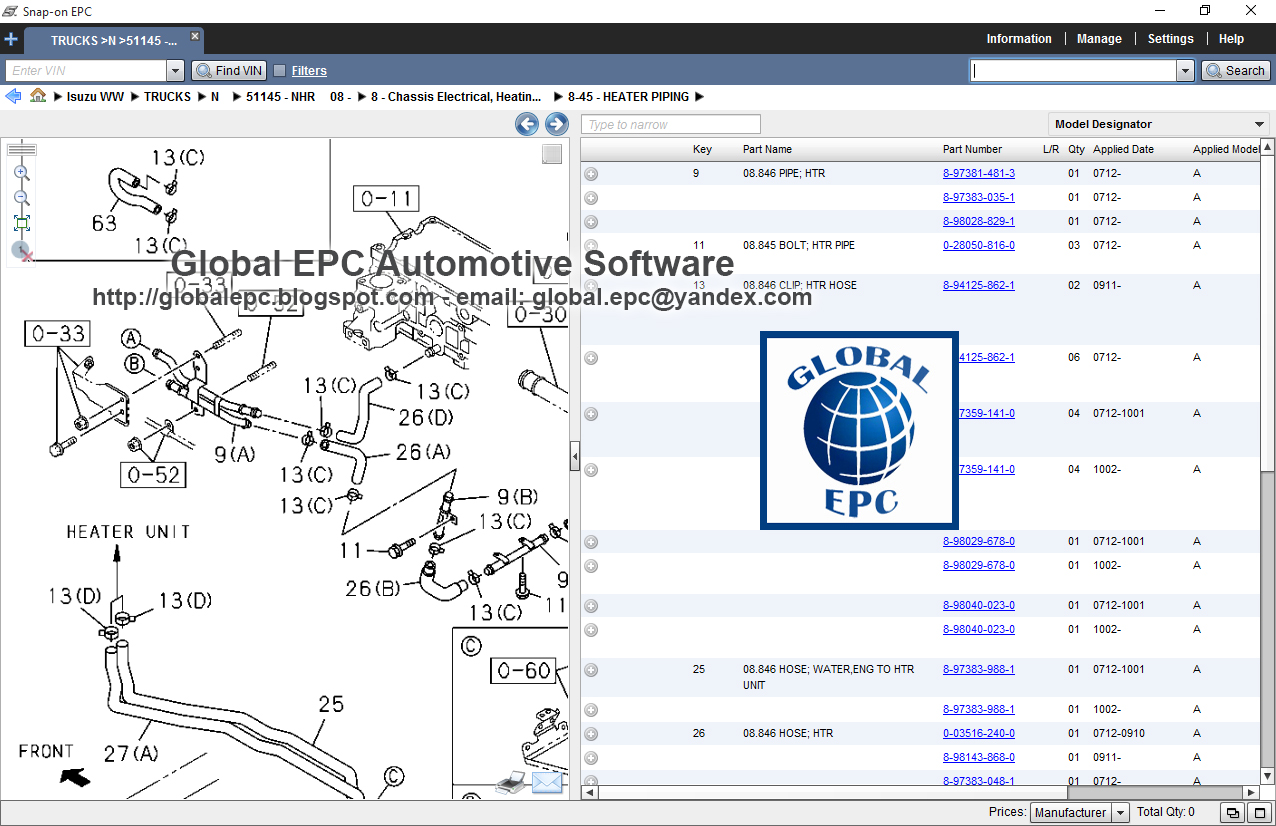The image size is (1276, 826).
Task: Click the Part Name column header
Action: [x=767, y=149]
